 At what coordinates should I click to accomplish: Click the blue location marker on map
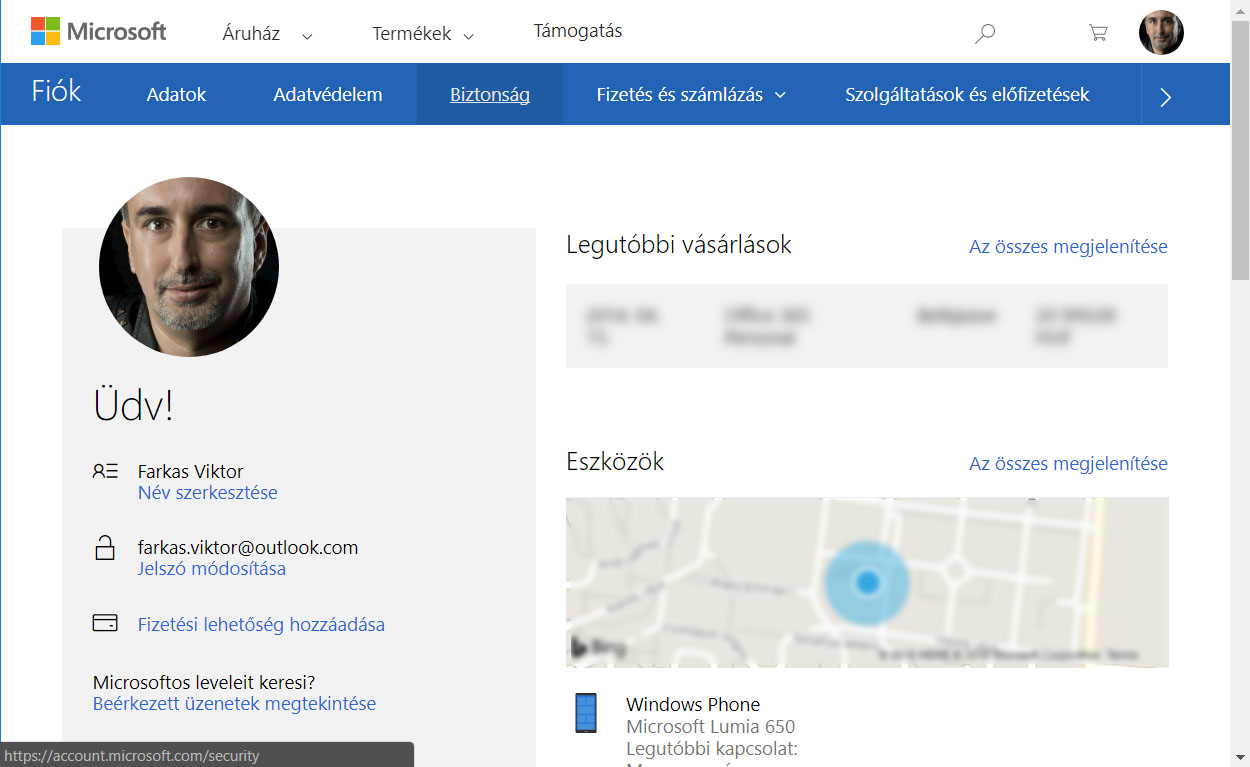coord(867,582)
